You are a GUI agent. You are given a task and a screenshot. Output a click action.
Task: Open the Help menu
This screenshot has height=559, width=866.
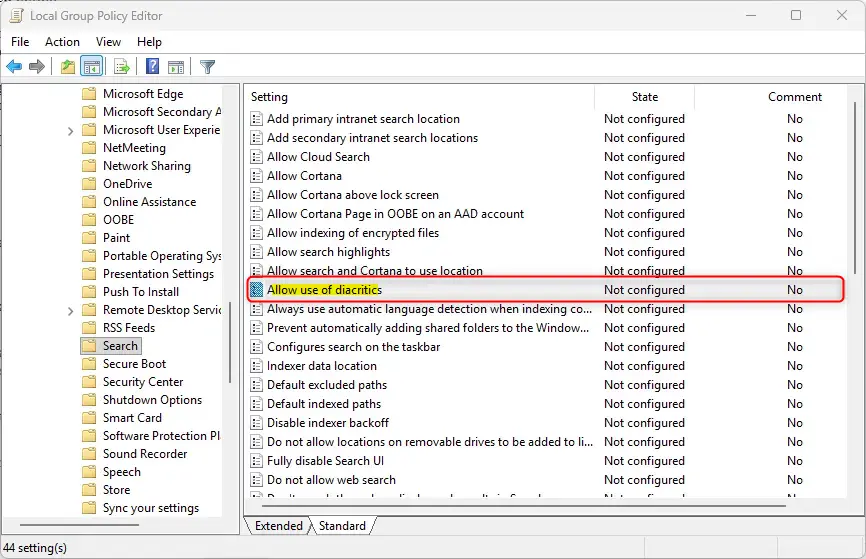point(149,42)
